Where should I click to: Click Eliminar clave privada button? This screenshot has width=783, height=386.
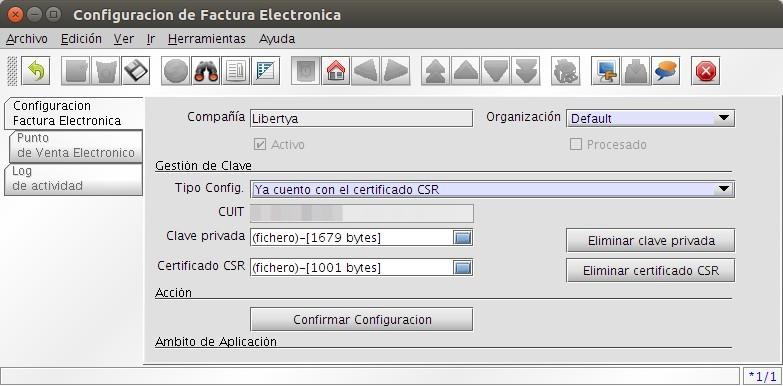[x=651, y=241]
